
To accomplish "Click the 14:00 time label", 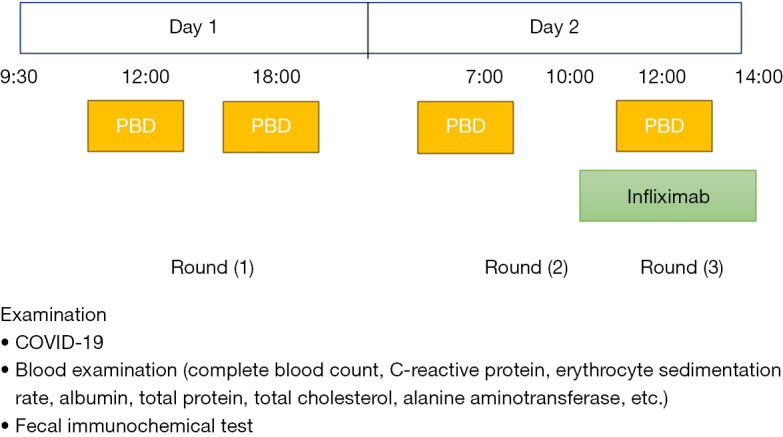I will point(759,77).
